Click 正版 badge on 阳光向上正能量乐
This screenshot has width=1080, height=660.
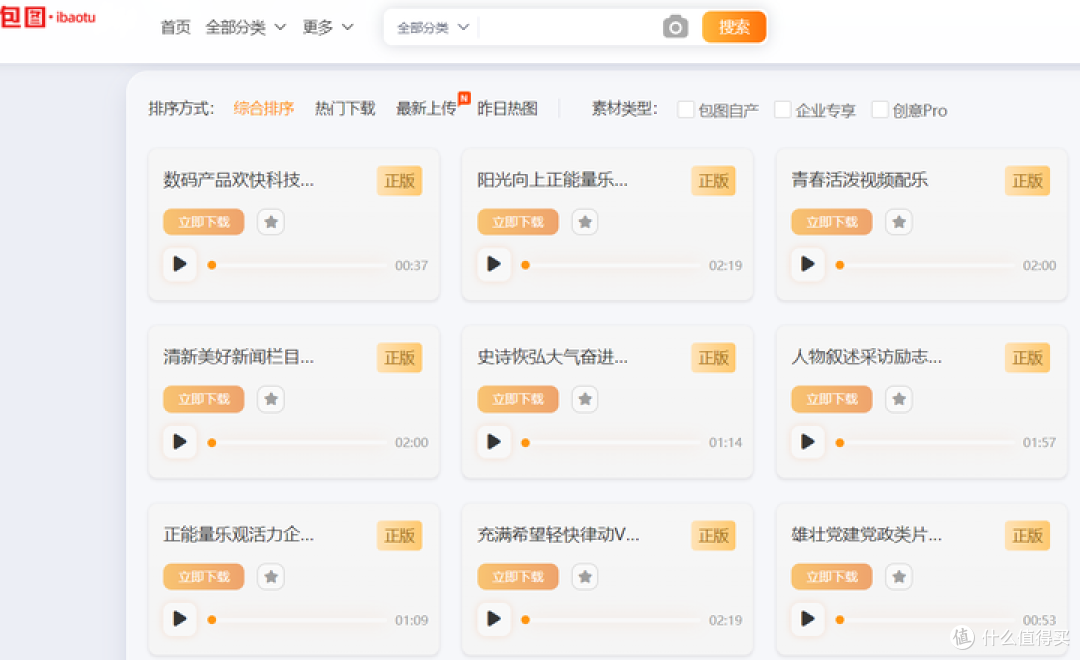714,181
